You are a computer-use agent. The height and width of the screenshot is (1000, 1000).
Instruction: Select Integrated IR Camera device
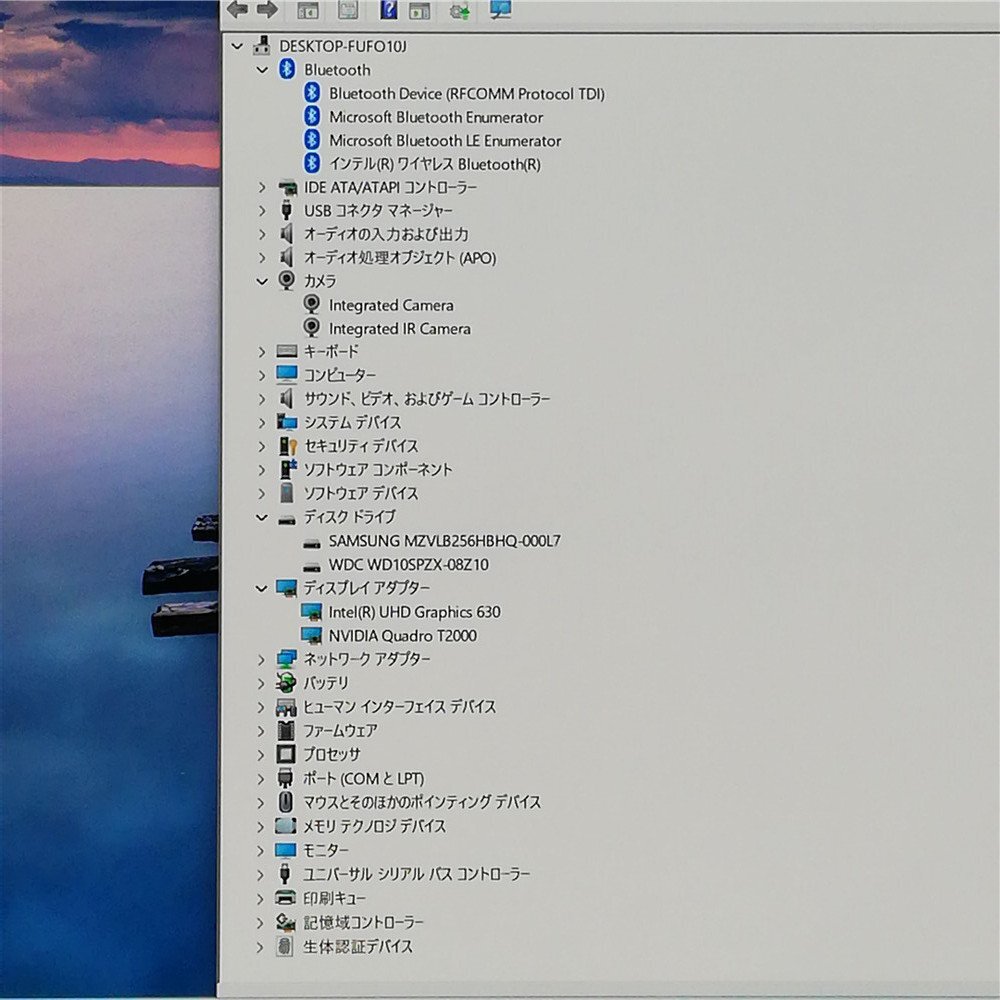click(x=399, y=328)
